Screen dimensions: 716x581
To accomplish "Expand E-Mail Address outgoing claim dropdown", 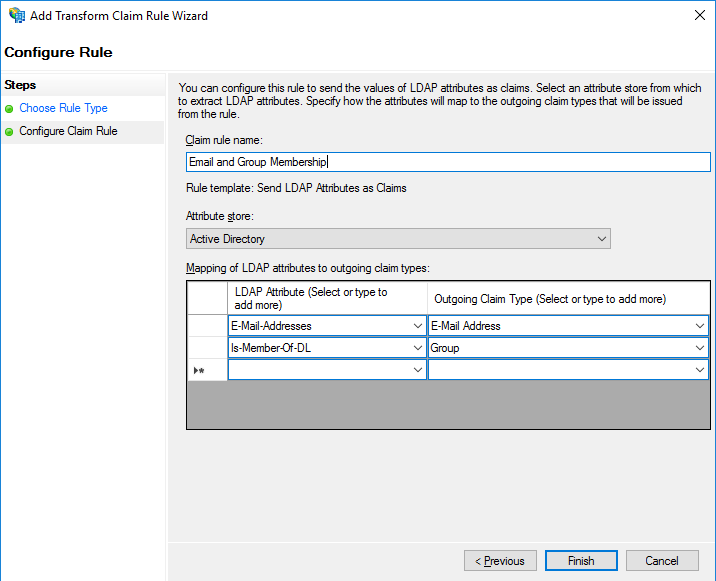I will coord(699,326).
